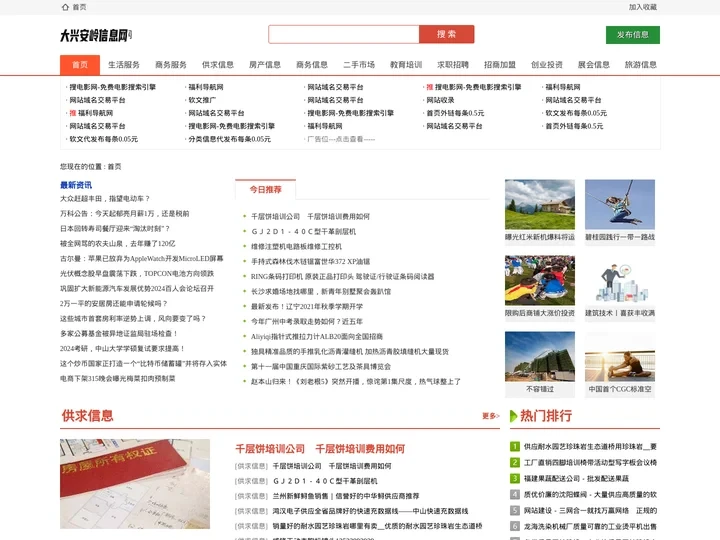Open recommended item 赵本山归来 刘老根5
This screenshot has width=720, height=540.
pos(355,382)
